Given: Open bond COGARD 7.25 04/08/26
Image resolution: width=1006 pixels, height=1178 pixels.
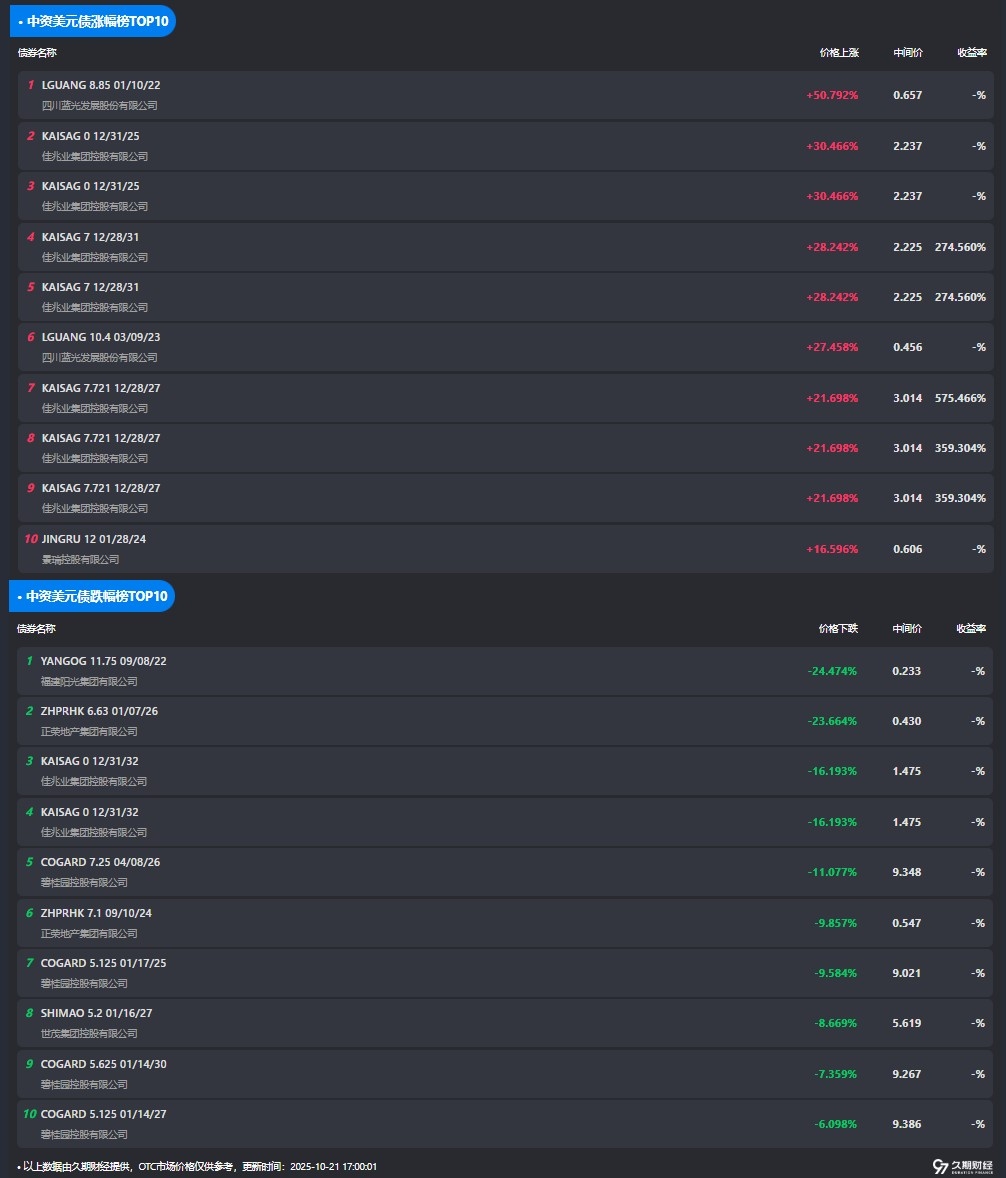Looking at the screenshot, I should point(100,862).
